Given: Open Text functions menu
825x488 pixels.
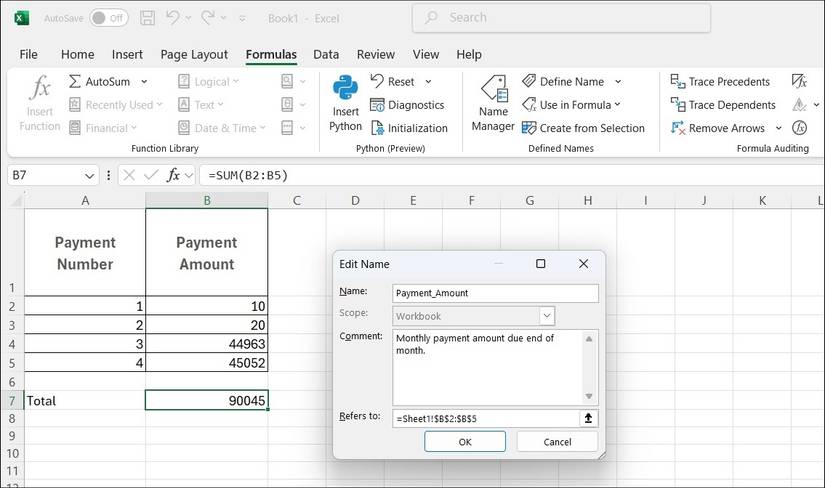Looking at the screenshot, I should pos(200,105).
